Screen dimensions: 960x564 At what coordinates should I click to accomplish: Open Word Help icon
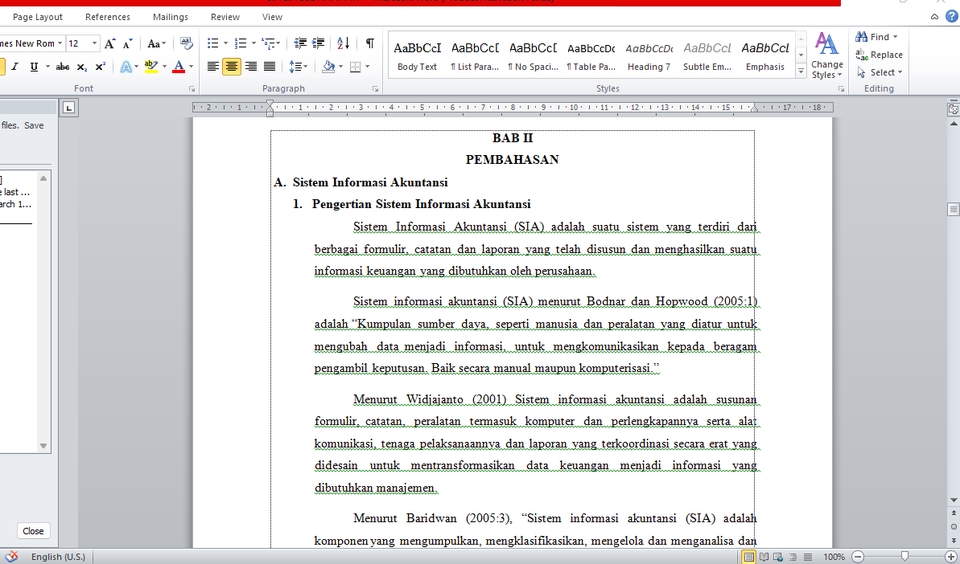click(952, 17)
